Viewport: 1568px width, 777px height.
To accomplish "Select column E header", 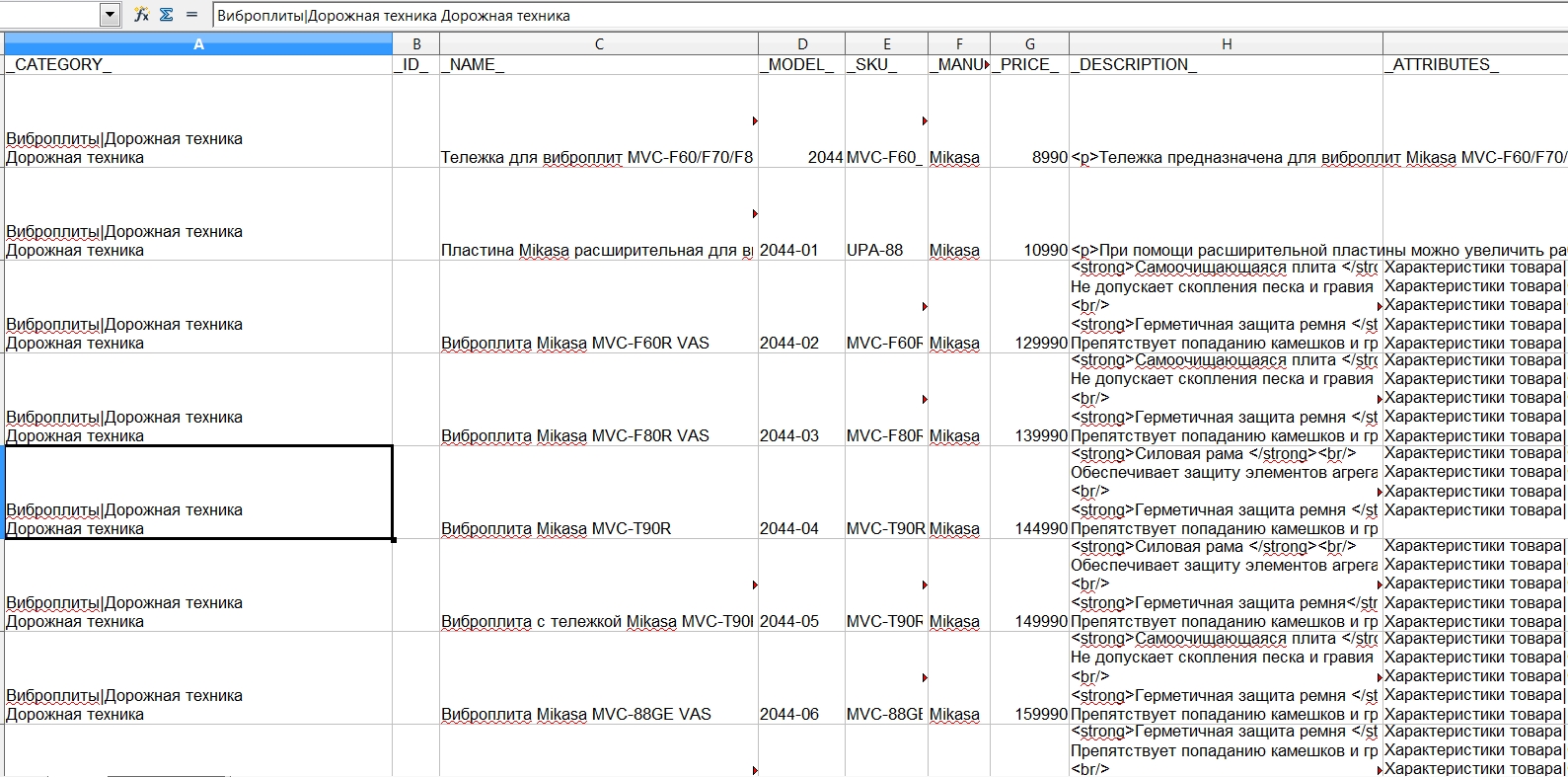I will click(x=887, y=44).
